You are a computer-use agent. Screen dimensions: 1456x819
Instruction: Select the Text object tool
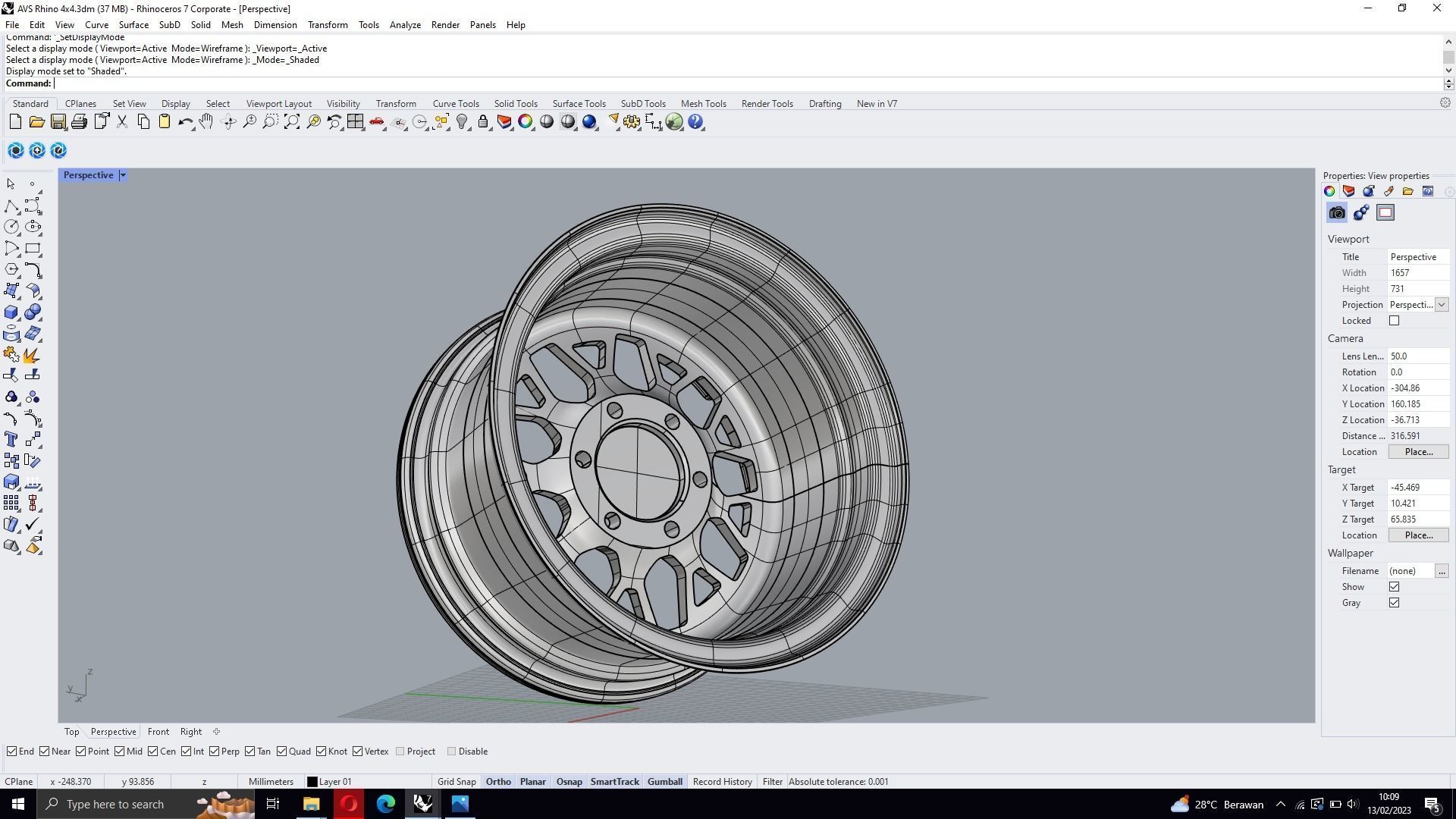point(11,440)
